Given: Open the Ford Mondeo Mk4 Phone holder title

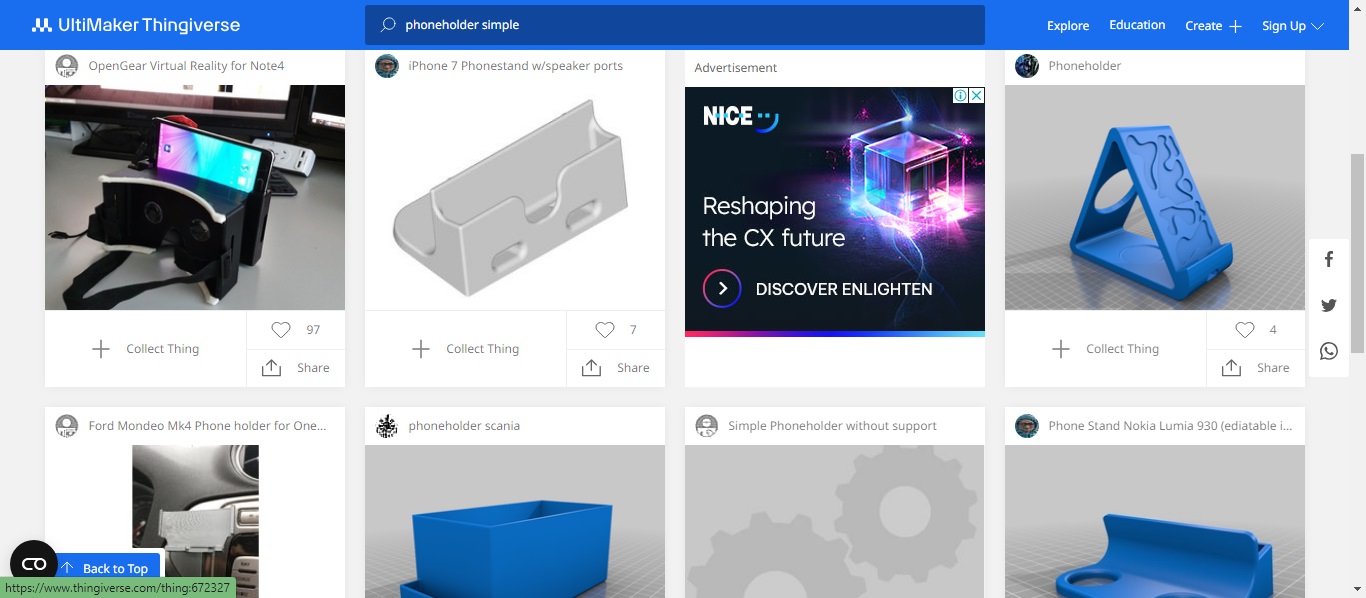Looking at the screenshot, I should [207, 426].
